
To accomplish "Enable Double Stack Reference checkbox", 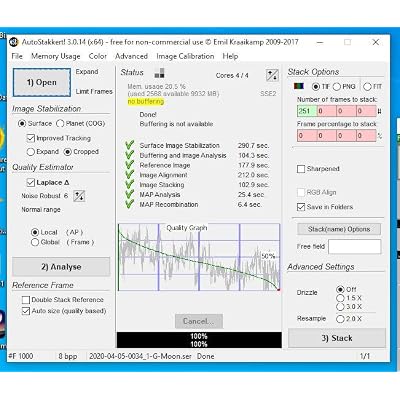I will 26,300.
